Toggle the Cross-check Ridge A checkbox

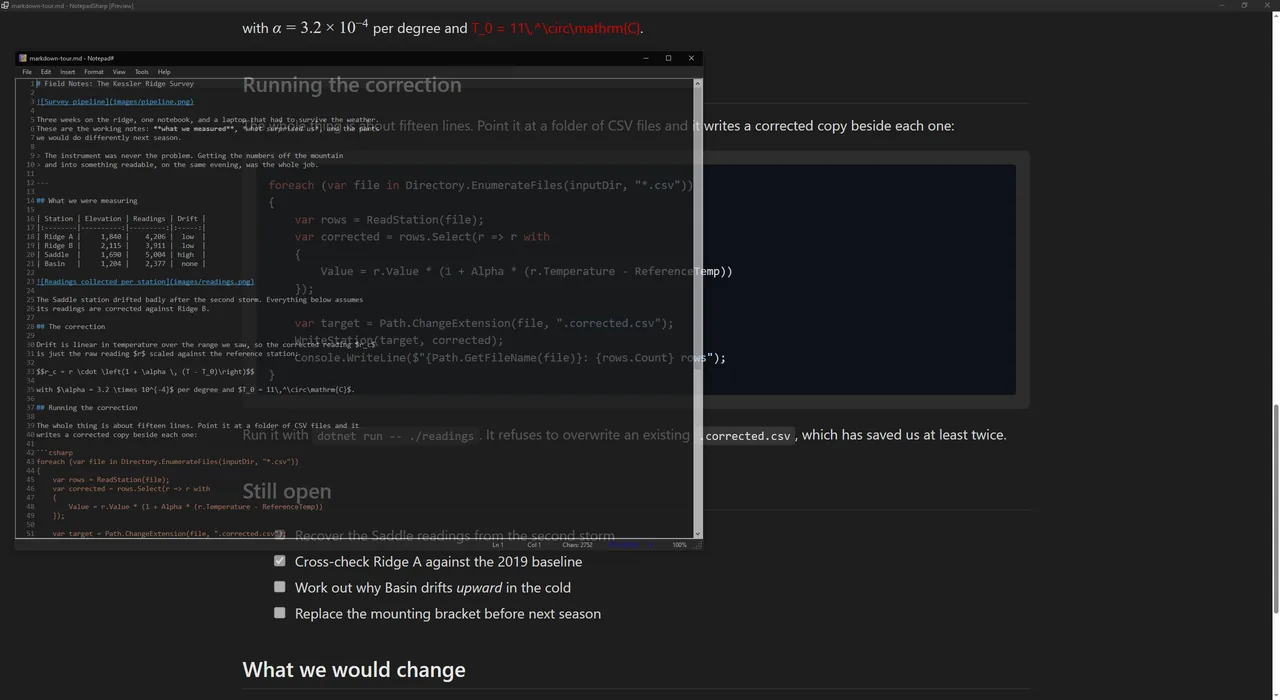click(279, 561)
